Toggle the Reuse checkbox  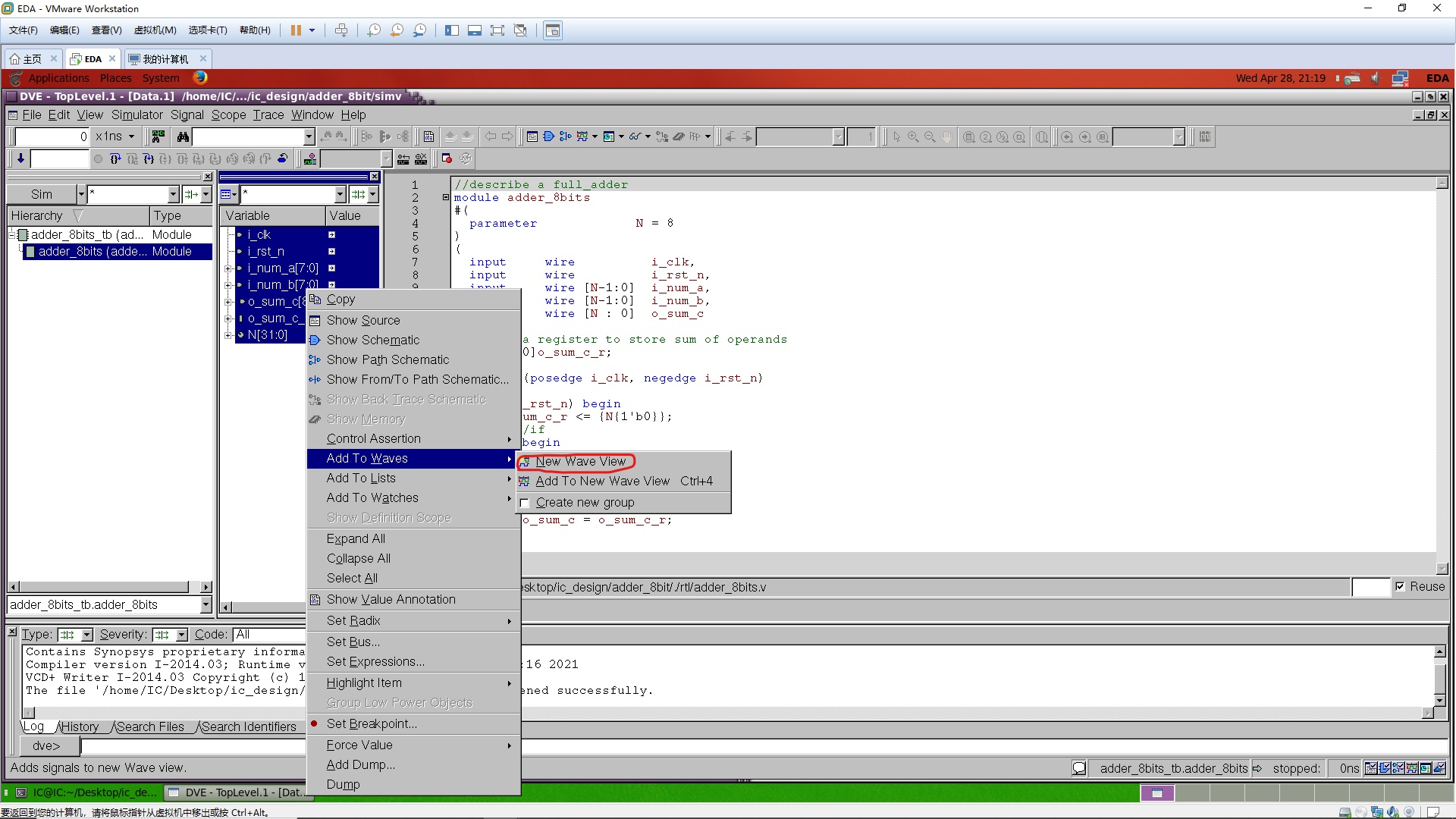(1400, 586)
